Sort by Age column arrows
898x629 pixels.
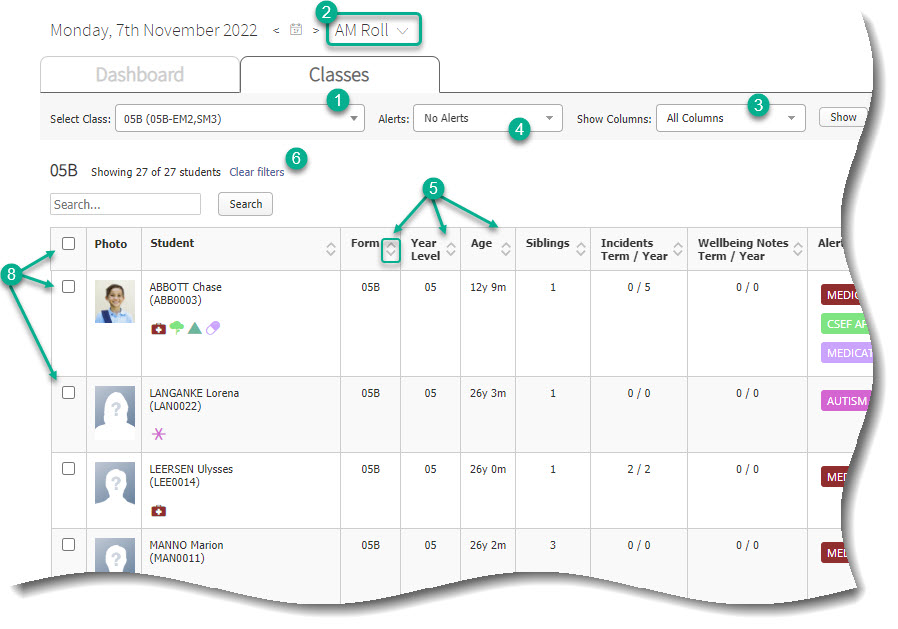coord(506,249)
